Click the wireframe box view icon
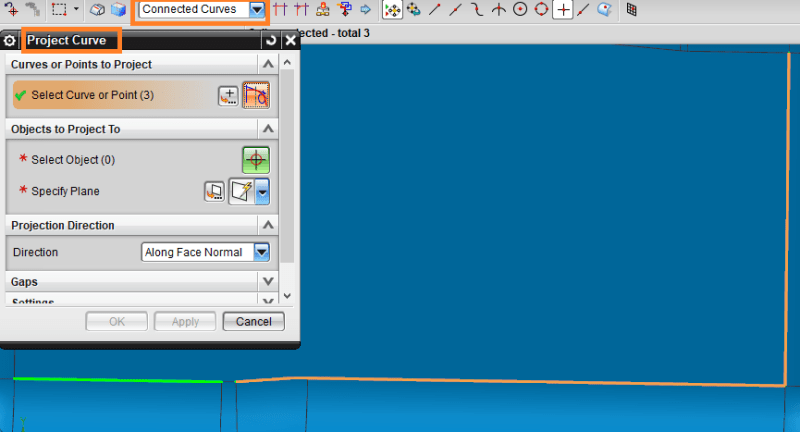 (x=97, y=9)
